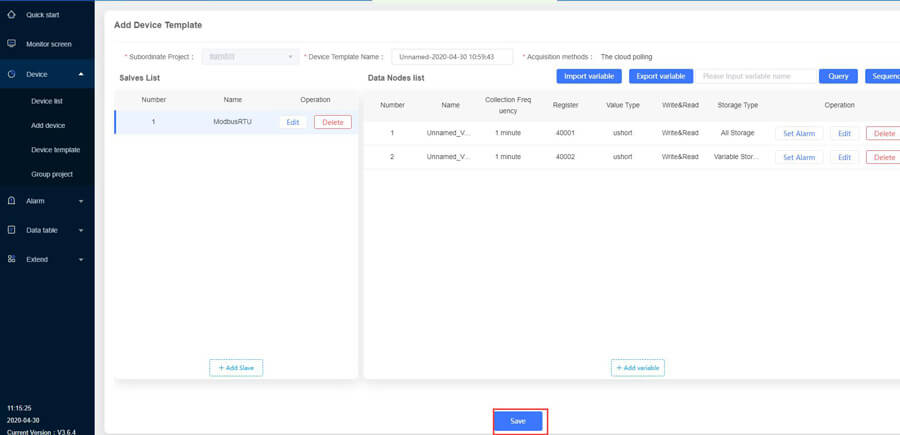The image size is (900, 435).
Task: Click the variable name search field
Action: pyautogui.click(x=756, y=76)
